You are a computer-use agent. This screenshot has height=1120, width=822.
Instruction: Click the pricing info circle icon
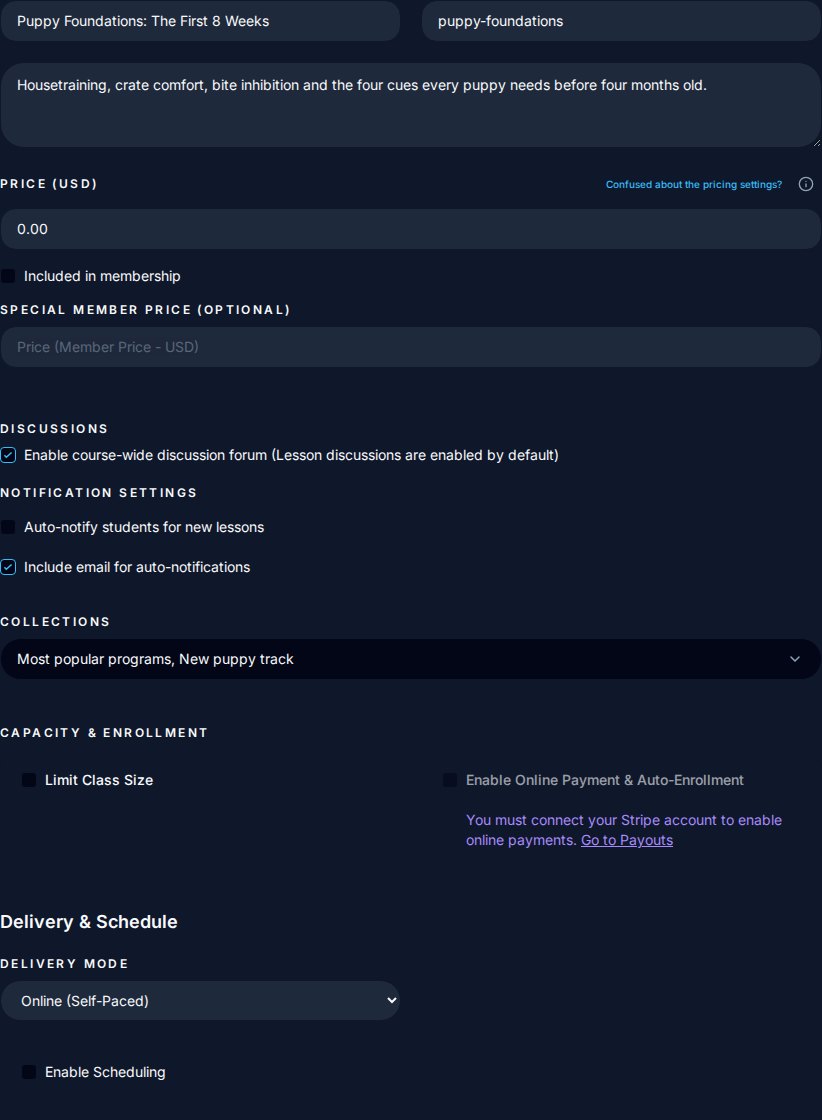806,184
